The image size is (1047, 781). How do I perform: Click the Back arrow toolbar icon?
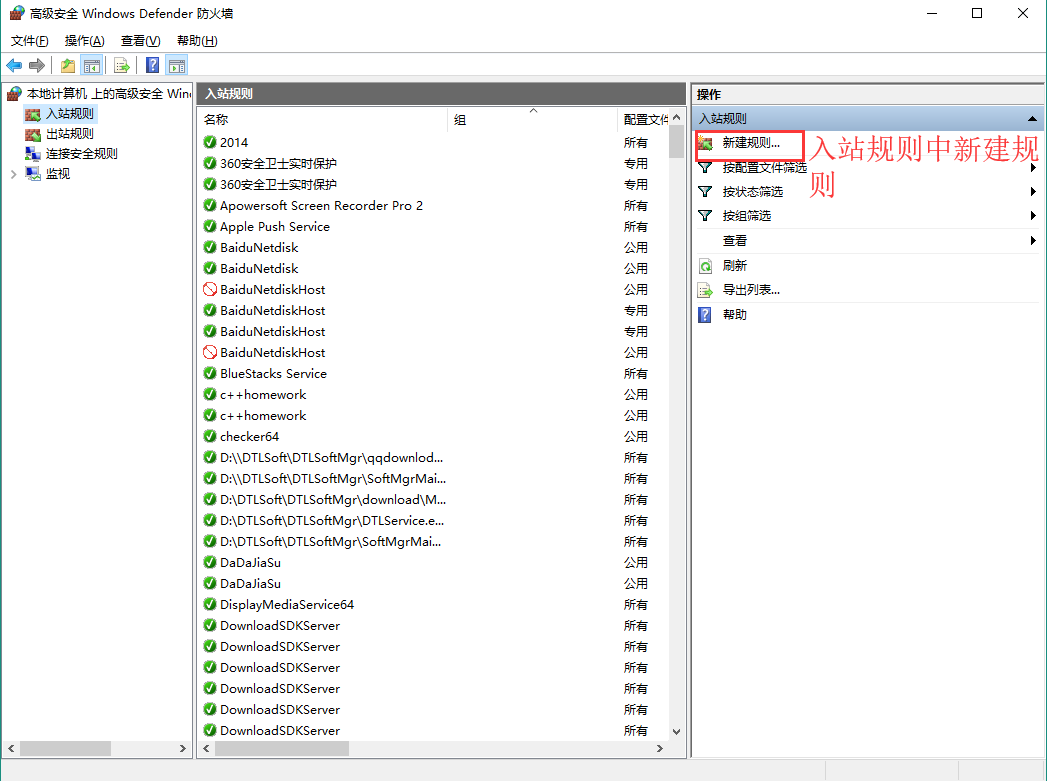[x=14, y=65]
